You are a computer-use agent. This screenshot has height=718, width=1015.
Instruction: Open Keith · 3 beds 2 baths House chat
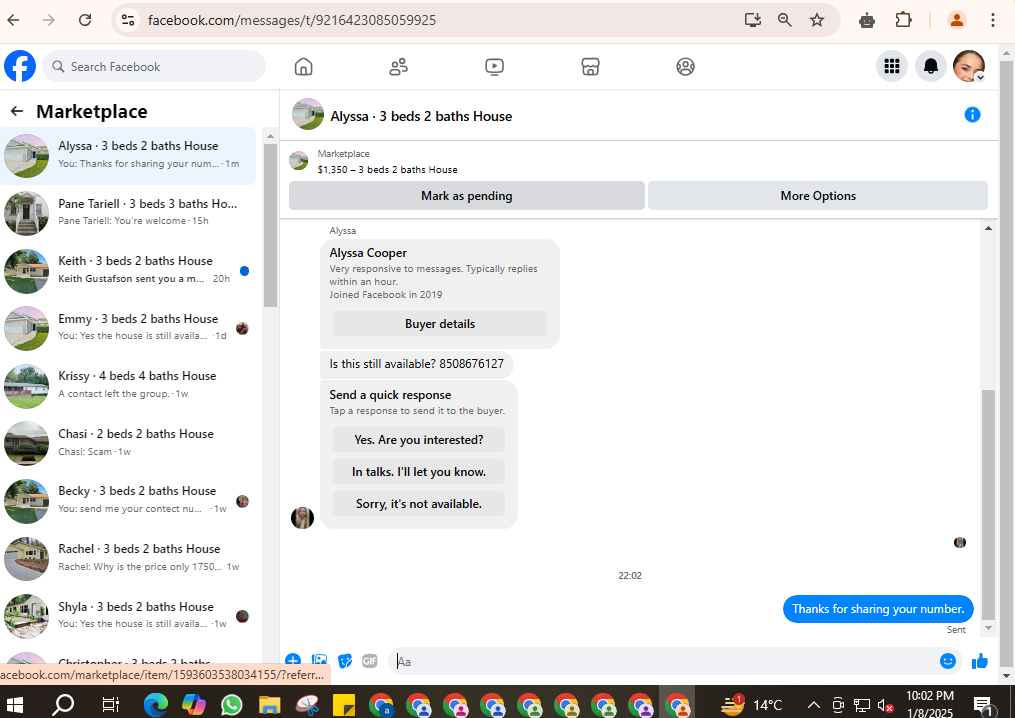[x=128, y=271]
